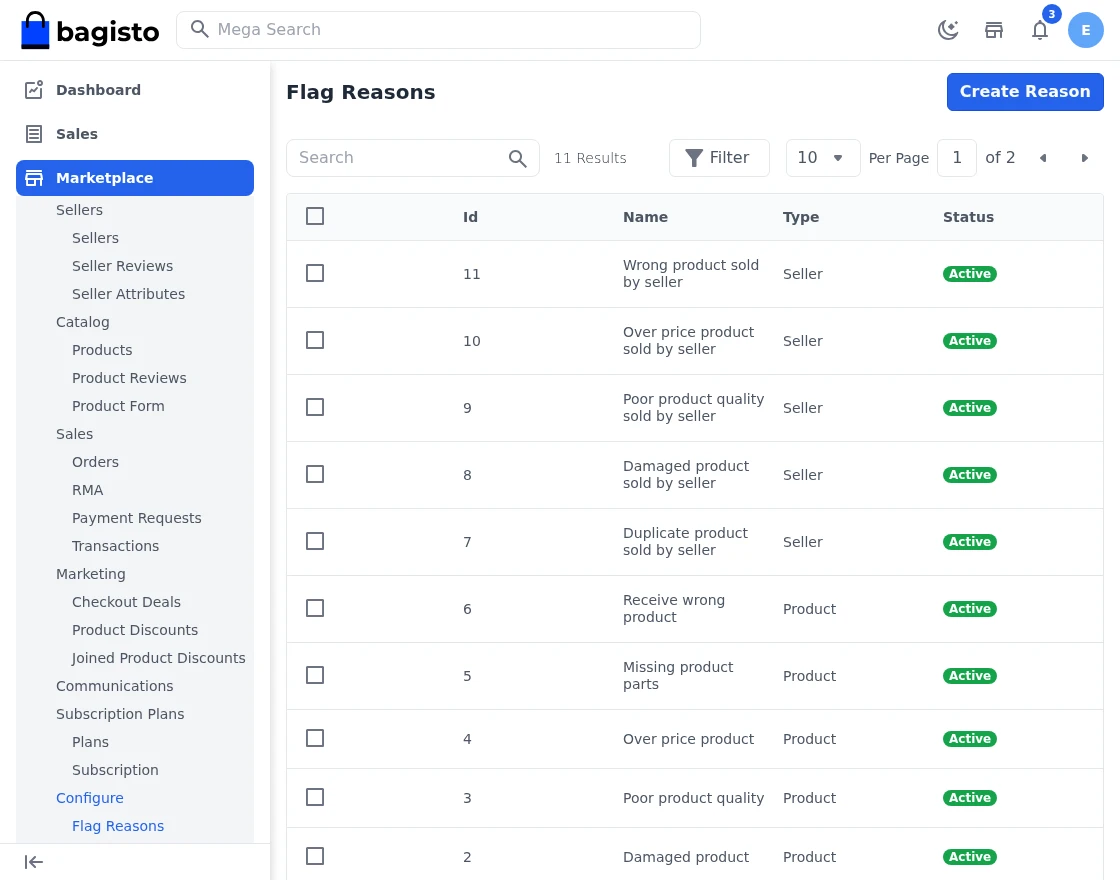Open the user avatar E menu
The width and height of the screenshot is (1120, 880).
(x=1086, y=30)
